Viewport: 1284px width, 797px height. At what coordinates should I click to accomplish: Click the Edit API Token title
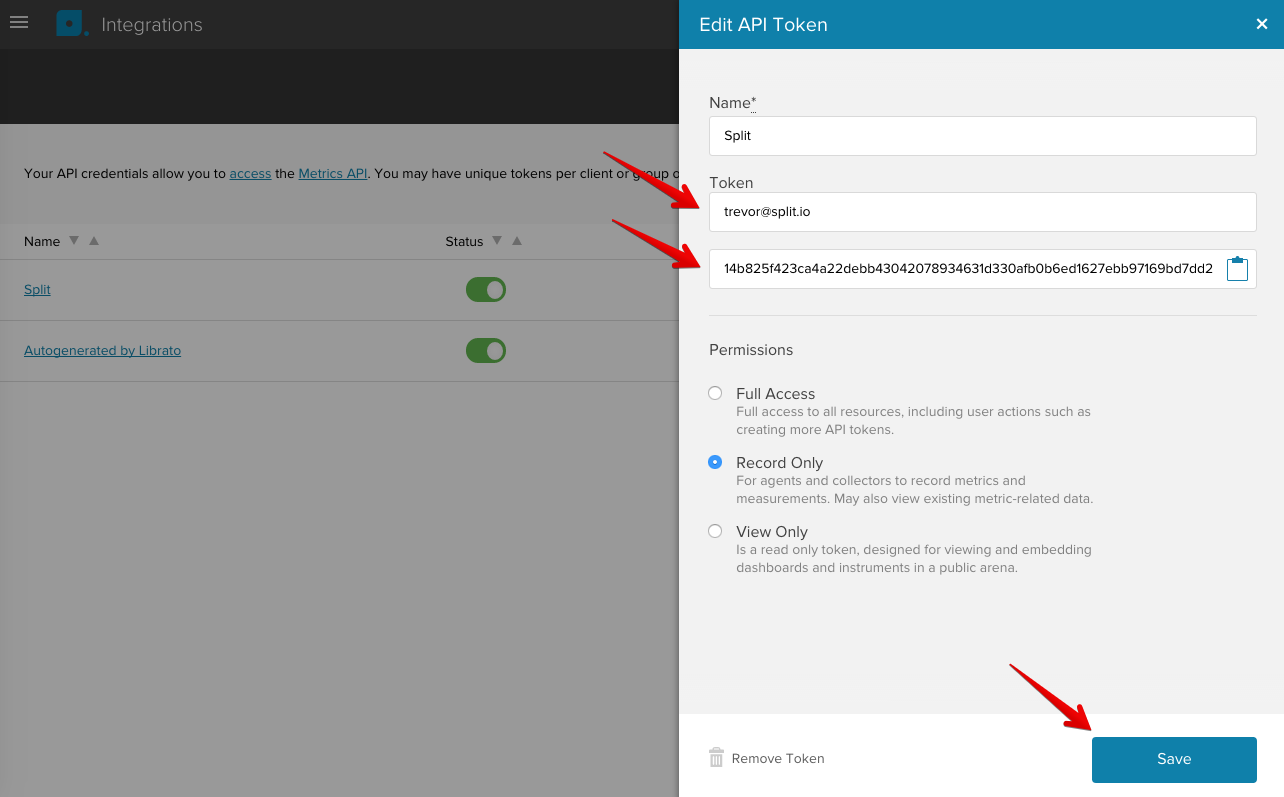[763, 25]
